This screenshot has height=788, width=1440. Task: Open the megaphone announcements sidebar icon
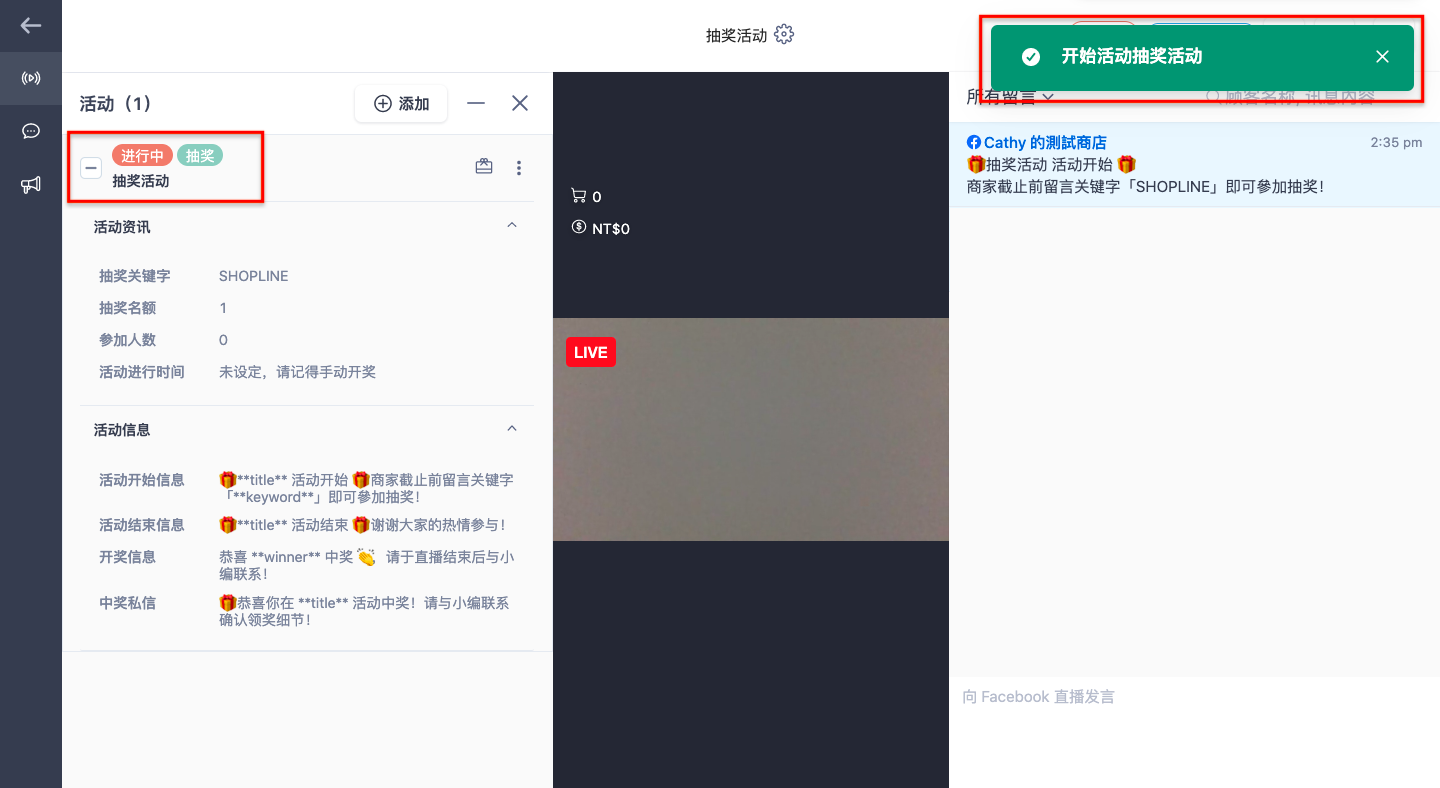point(31,184)
